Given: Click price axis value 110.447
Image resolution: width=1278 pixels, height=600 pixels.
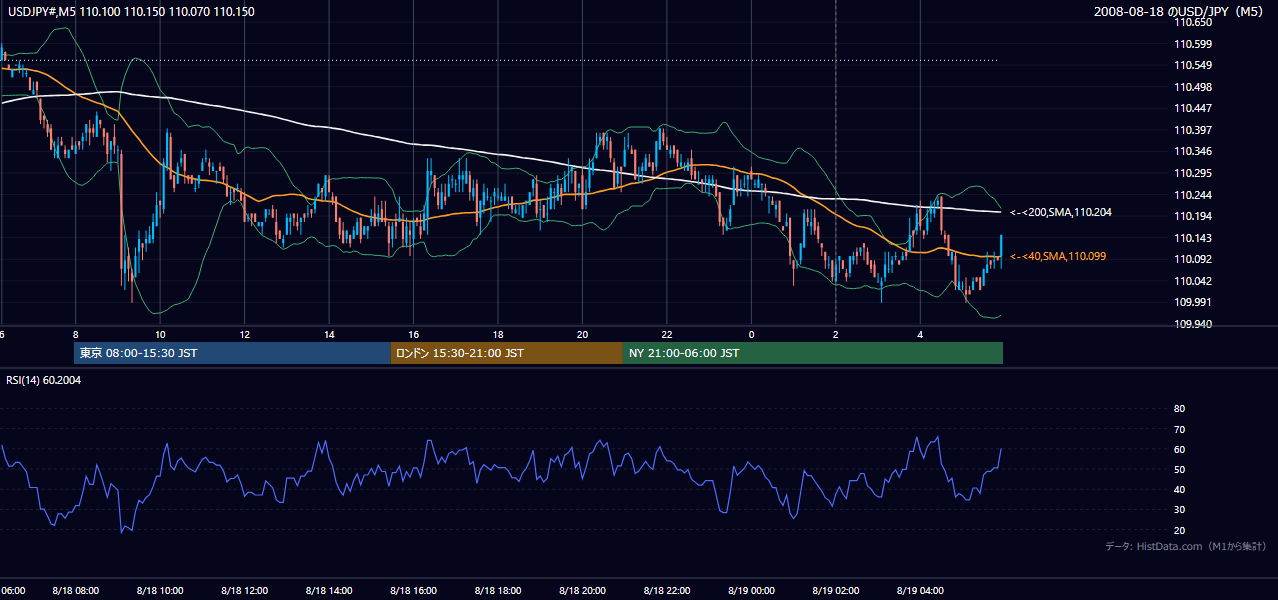Looking at the screenshot, I should [1195, 108].
